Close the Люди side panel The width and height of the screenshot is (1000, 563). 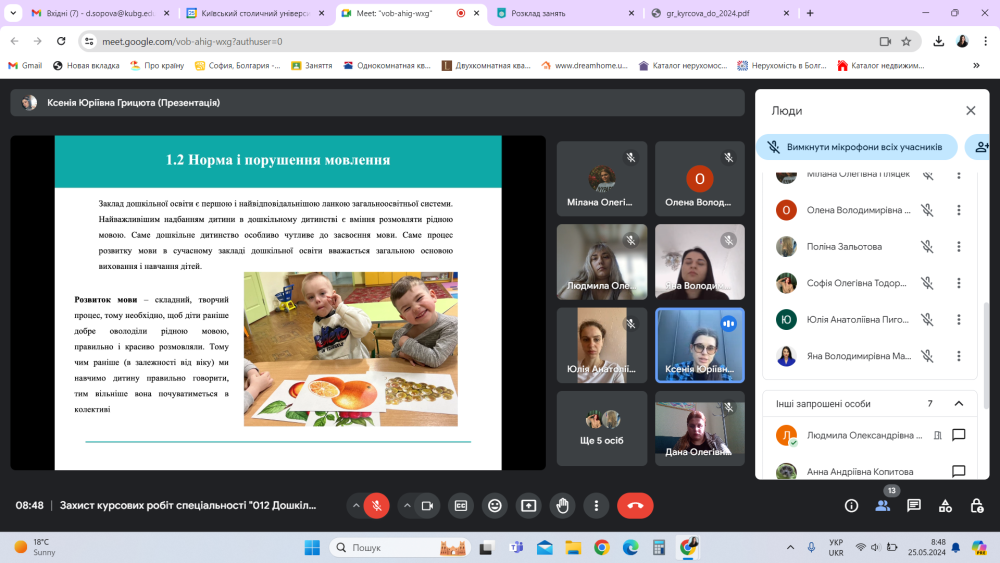click(971, 110)
